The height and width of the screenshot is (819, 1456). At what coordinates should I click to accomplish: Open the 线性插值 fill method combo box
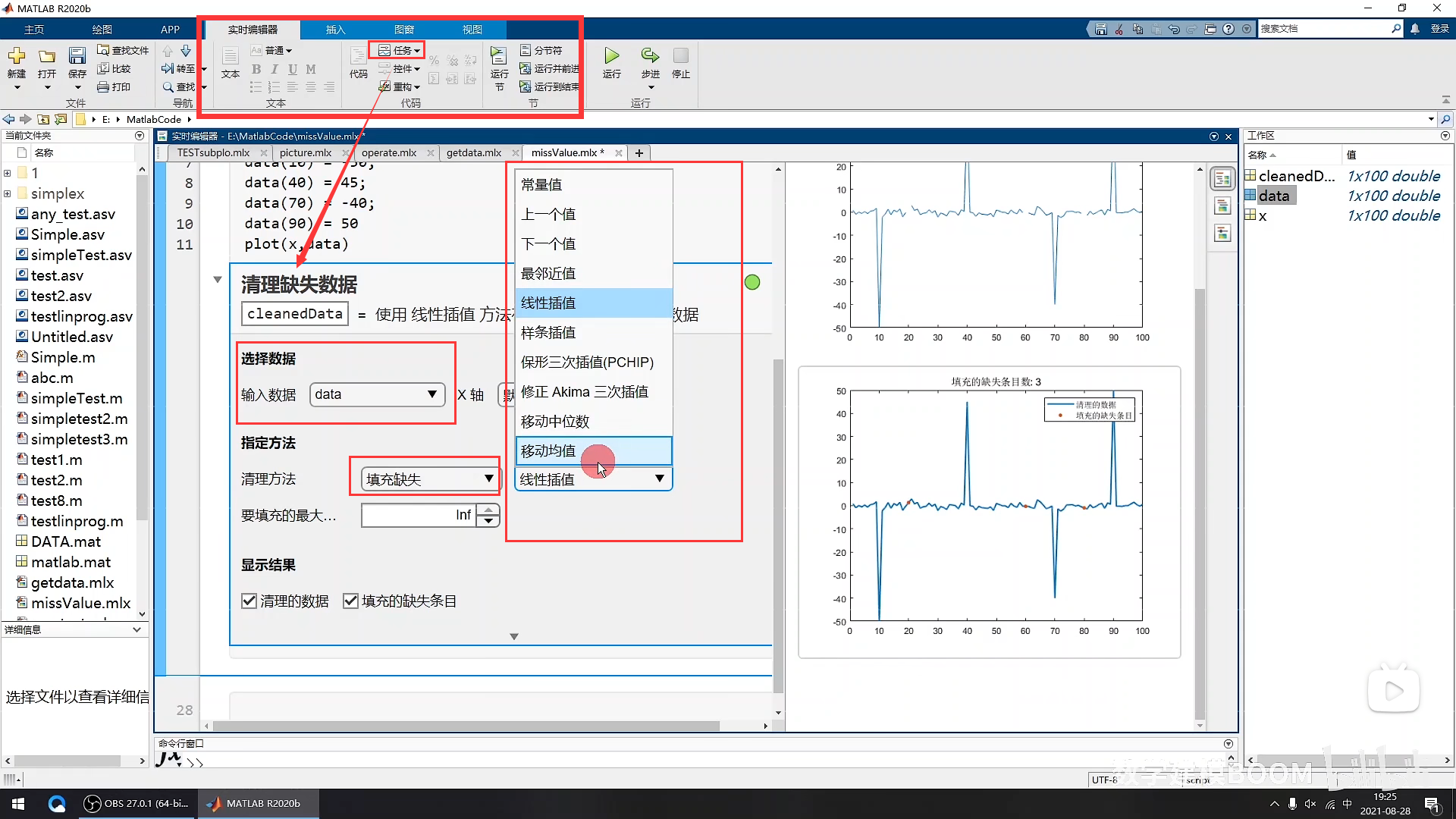[593, 479]
